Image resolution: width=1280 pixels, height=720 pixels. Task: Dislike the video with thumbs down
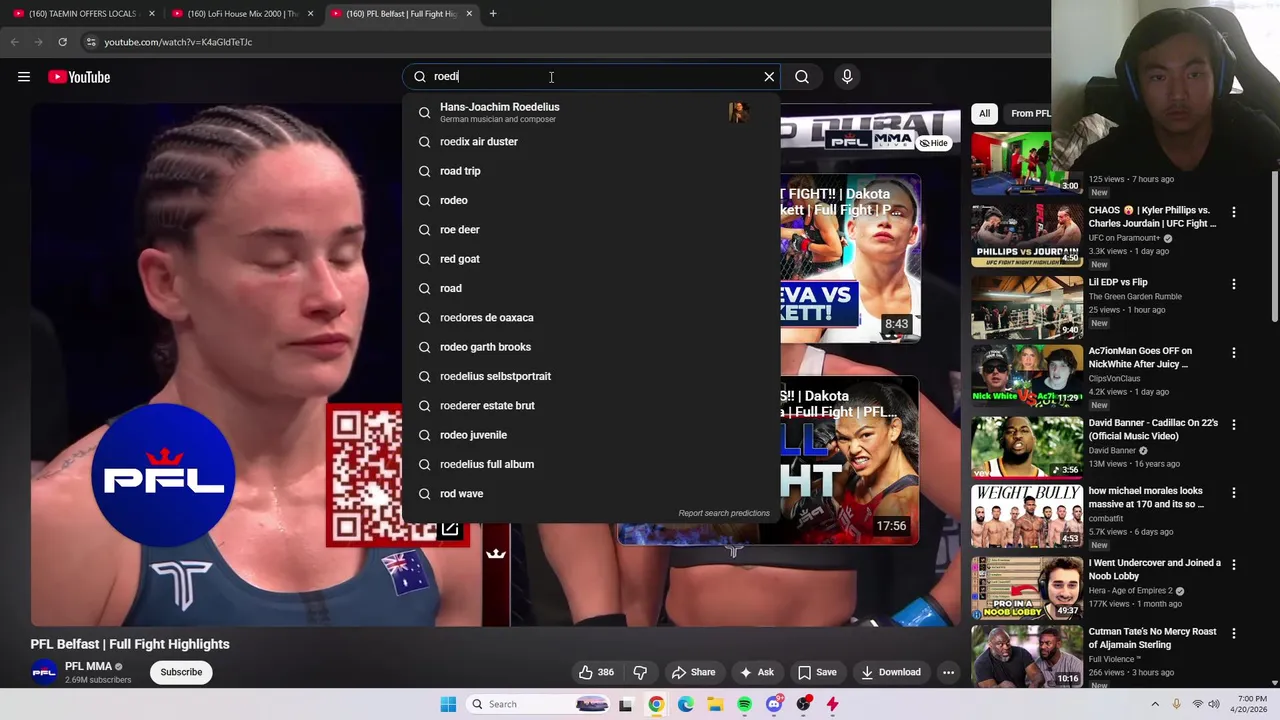tap(640, 672)
